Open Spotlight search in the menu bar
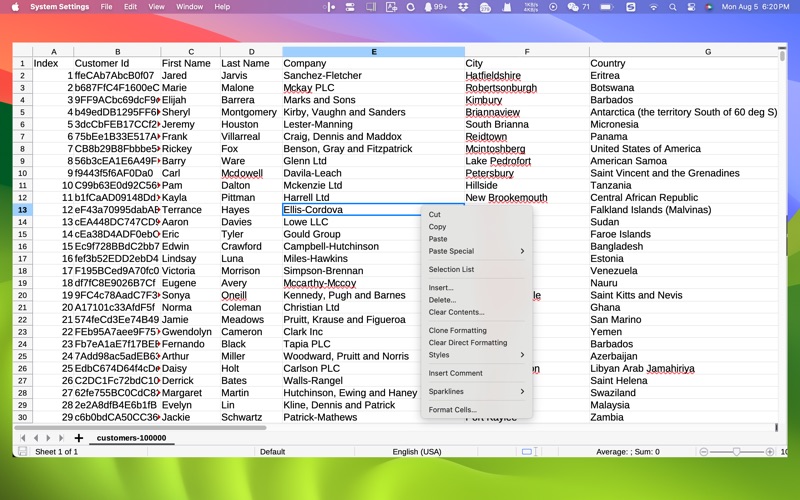This screenshot has height=500, width=800. [x=673, y=7]
